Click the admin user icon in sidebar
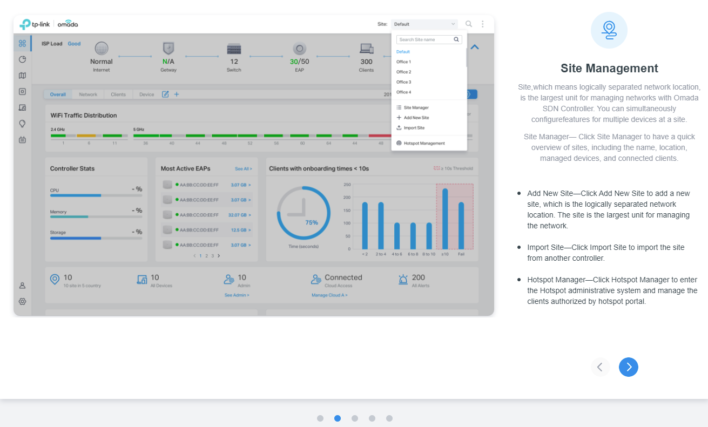This screenshot has width=708, height=427. coord(23,286)
